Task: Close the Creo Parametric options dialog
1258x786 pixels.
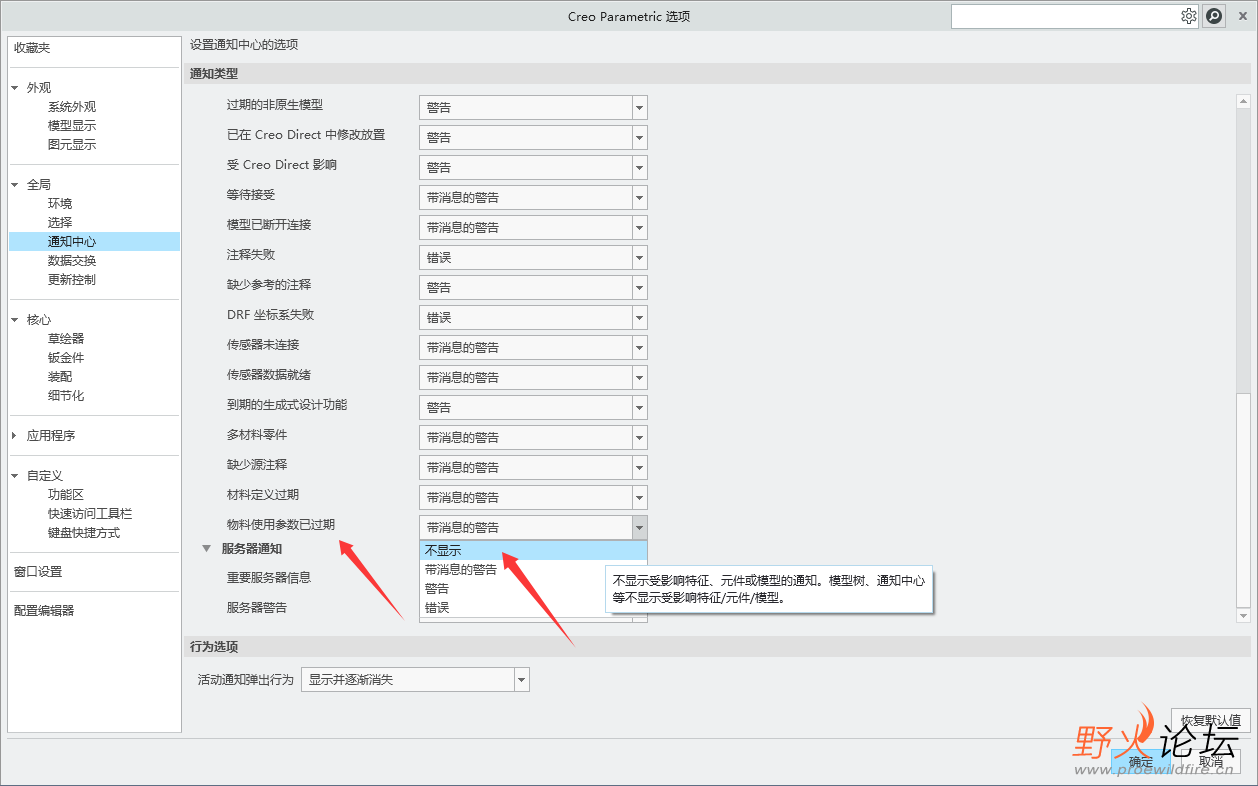Action: (1243, 16)
